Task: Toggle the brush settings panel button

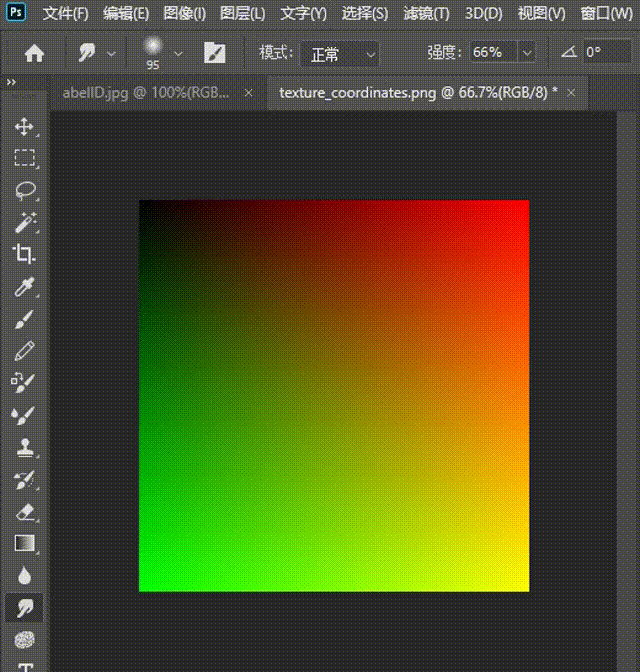Action: point(214,53)
